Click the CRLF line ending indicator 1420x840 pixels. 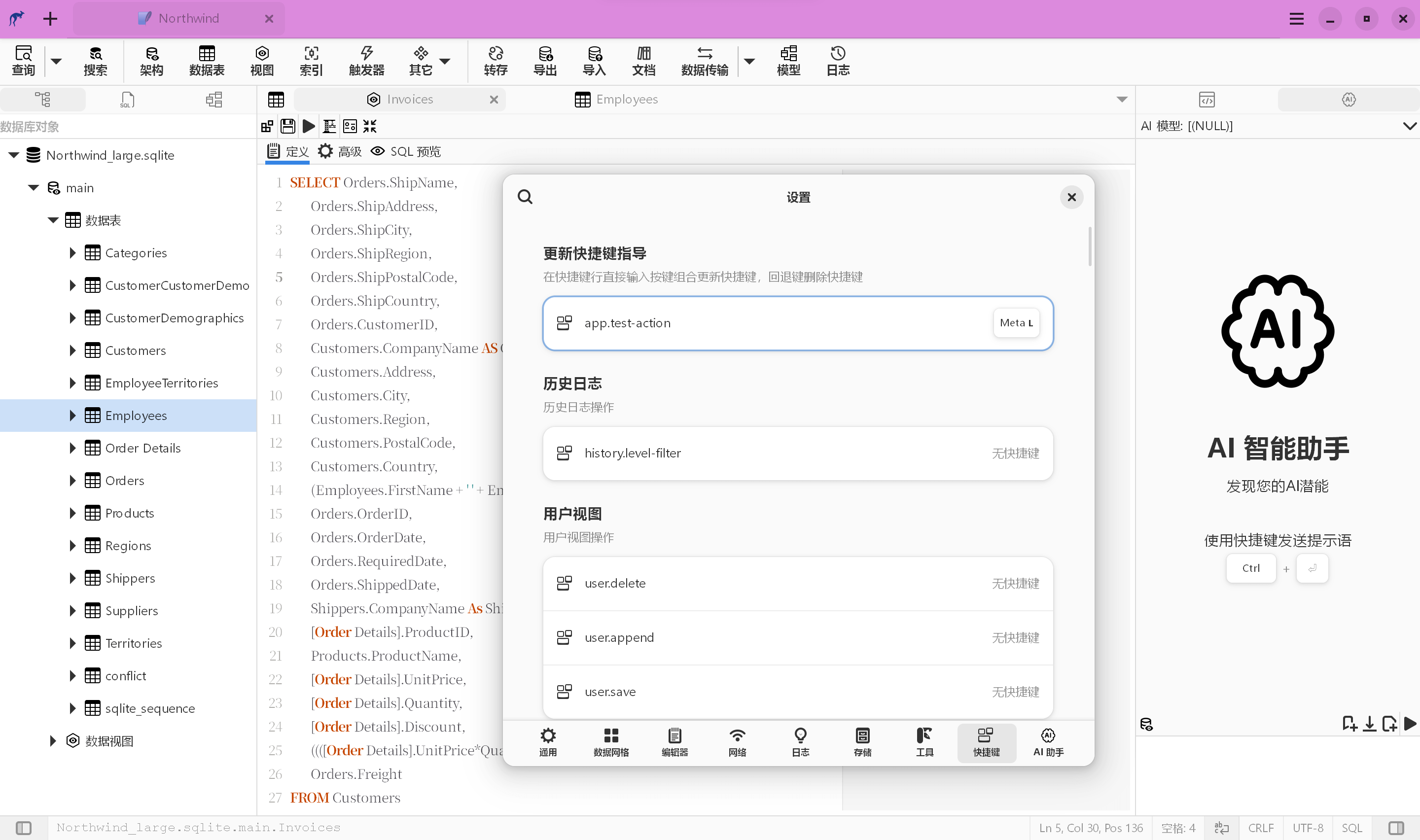[x=1260, y=828]
